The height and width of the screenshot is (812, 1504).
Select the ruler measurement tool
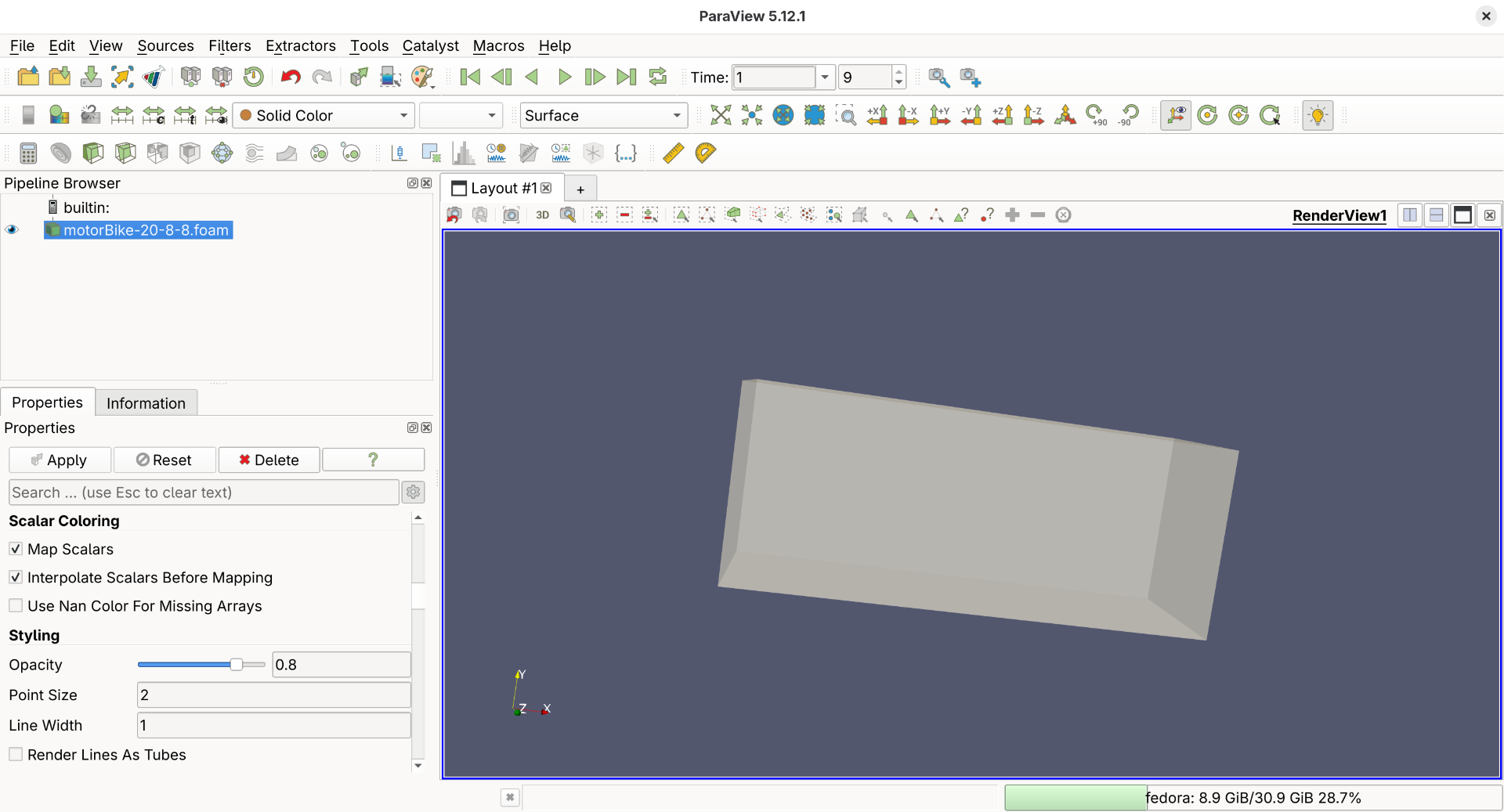673,153
